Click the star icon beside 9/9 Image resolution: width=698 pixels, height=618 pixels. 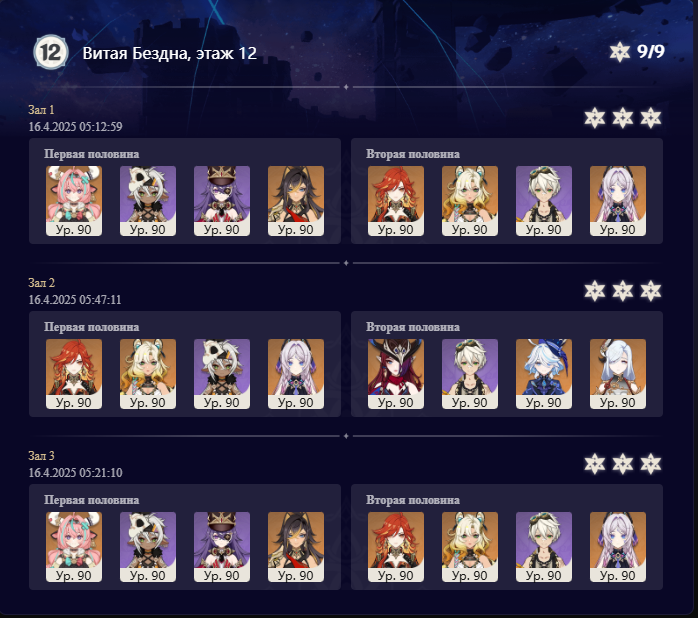tap(620, 52)
